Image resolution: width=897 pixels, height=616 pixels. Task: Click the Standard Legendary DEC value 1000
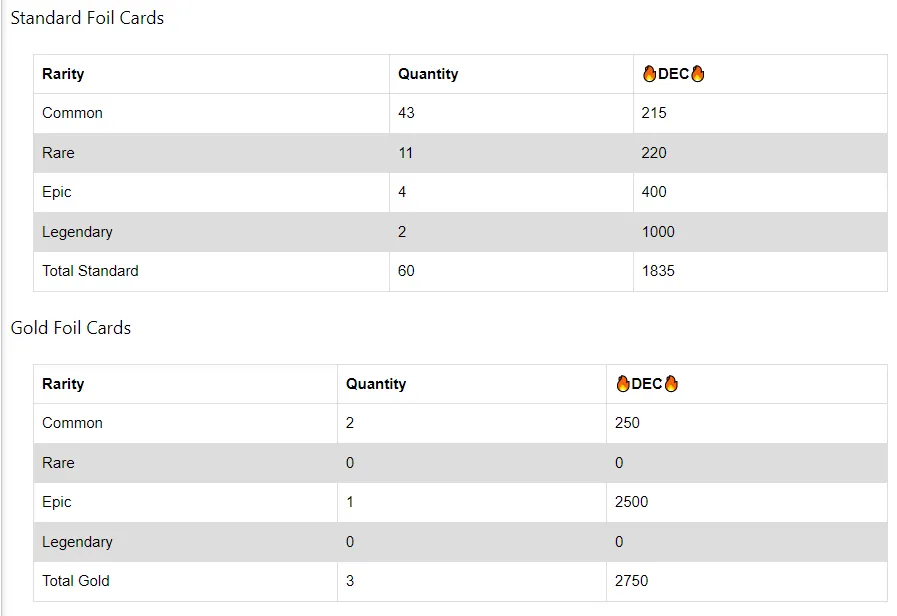click(658, 232)
